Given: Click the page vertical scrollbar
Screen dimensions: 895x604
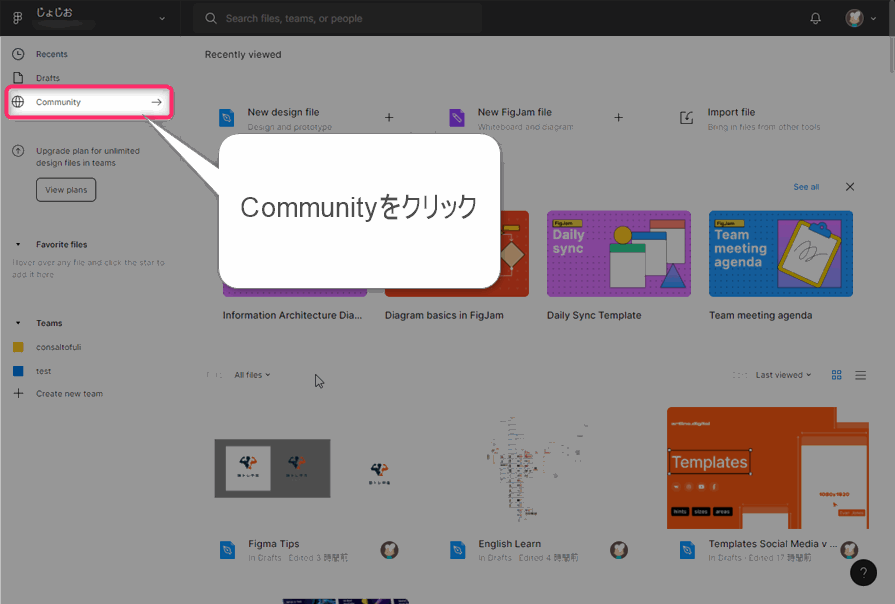Looking at the screenshot, I should (x=892, y=55).
